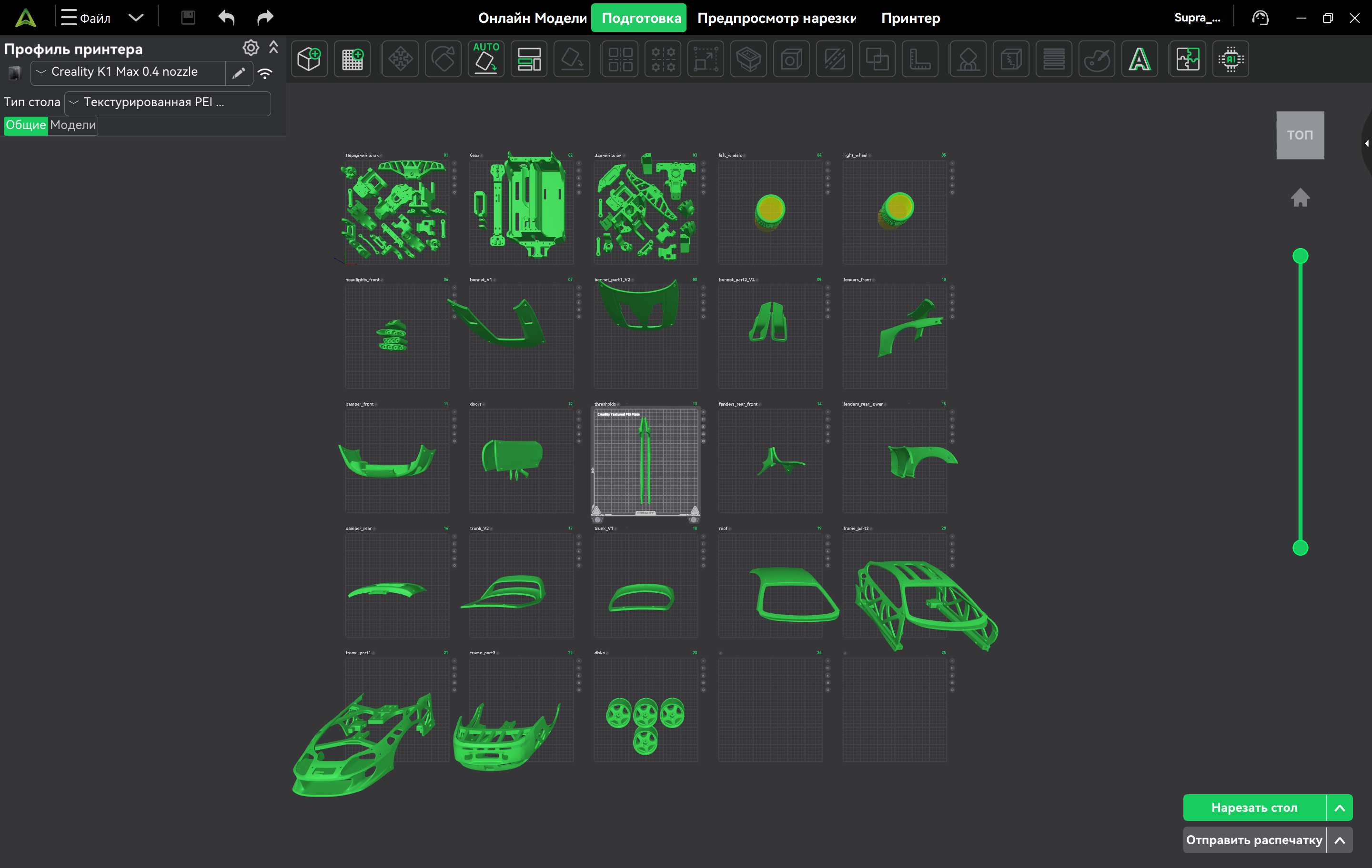Open the Предпросмотр нарезки tab
This screenshot has height=868, width=1372.
(x=777, y=18)
